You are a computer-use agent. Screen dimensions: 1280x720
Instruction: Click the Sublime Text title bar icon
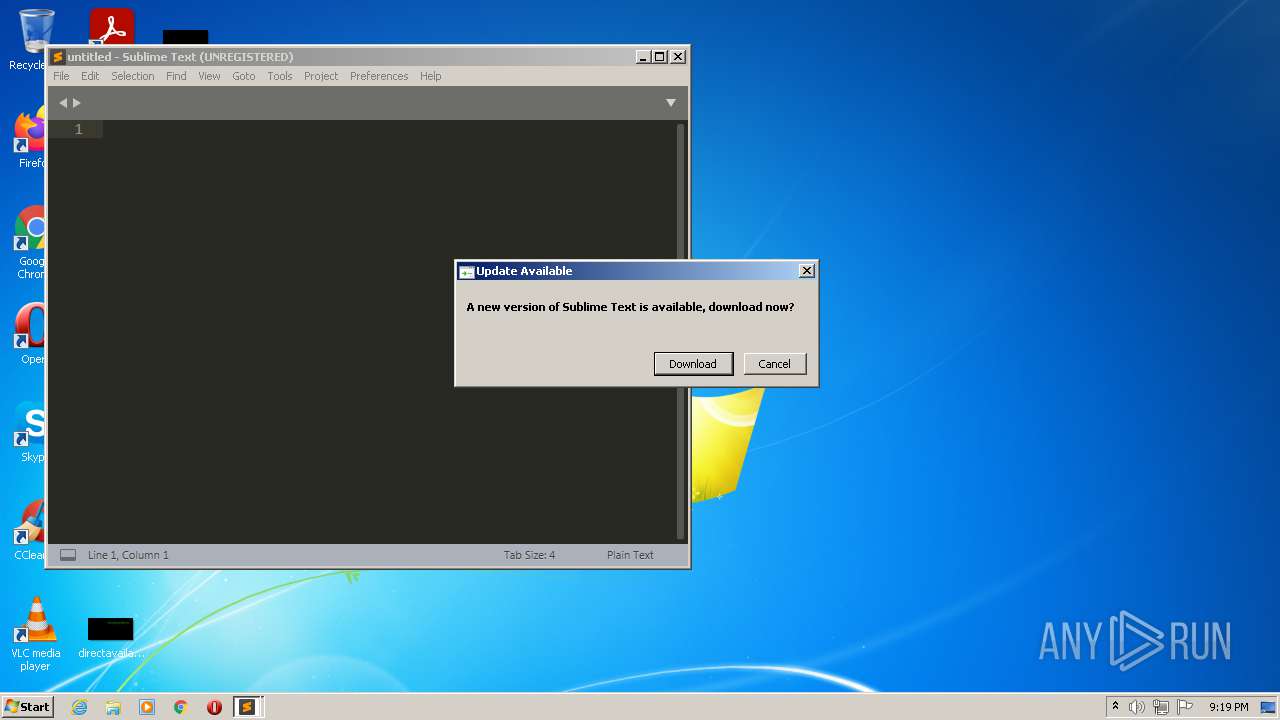click(58, 57)
